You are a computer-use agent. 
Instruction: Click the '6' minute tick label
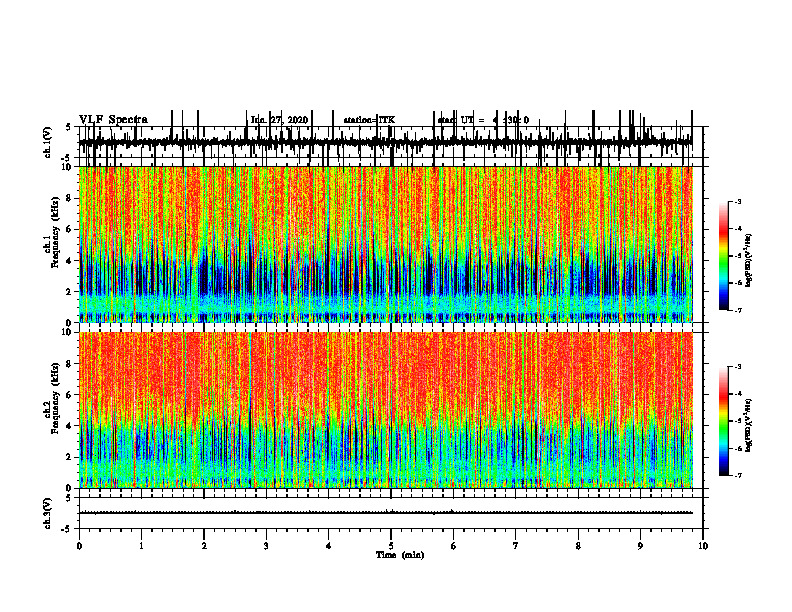(453, 546)
